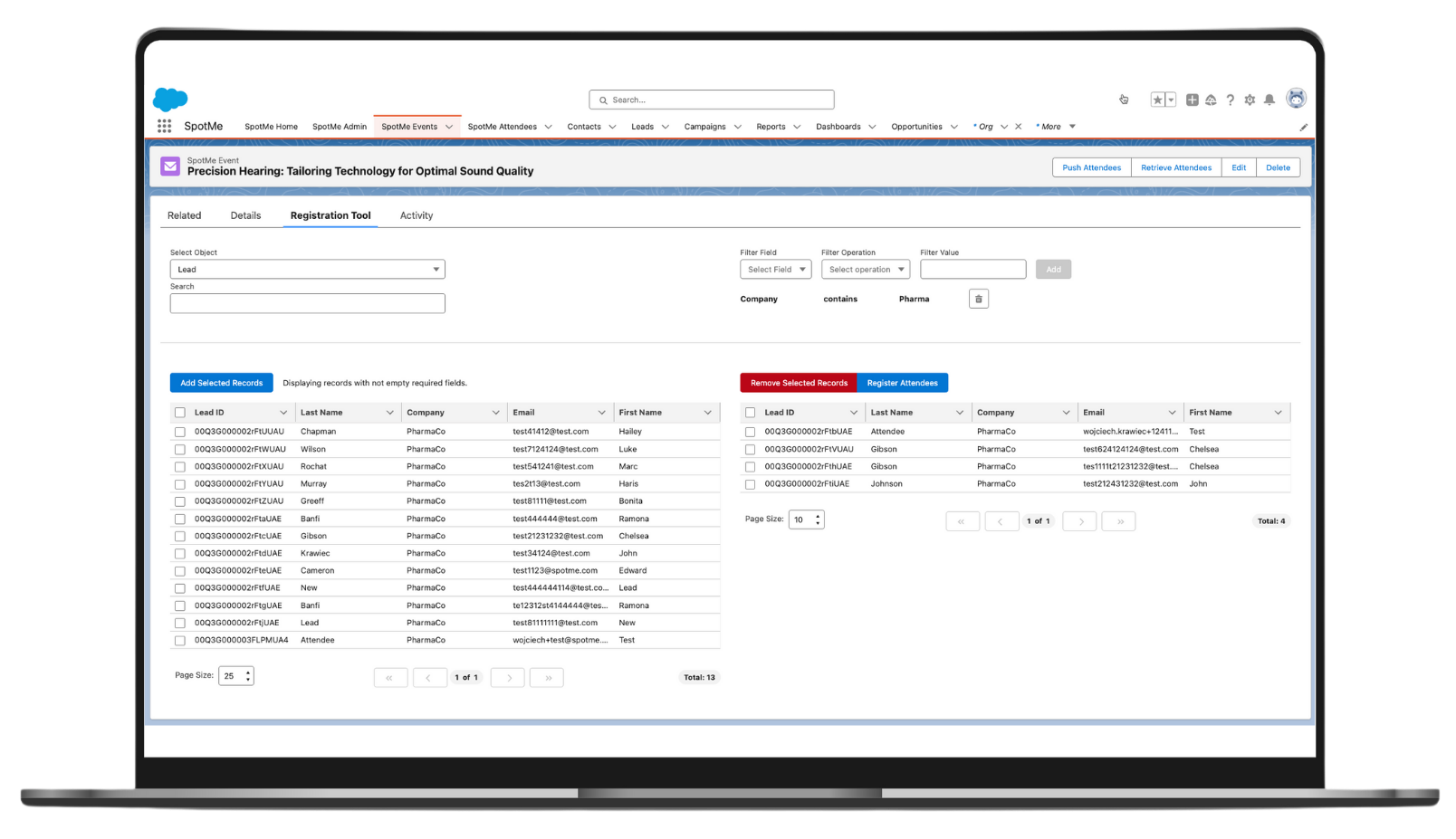Delete the Company contains Pharma filter
The height and width of the screenshot is (839, 1456).
point(978,298)
